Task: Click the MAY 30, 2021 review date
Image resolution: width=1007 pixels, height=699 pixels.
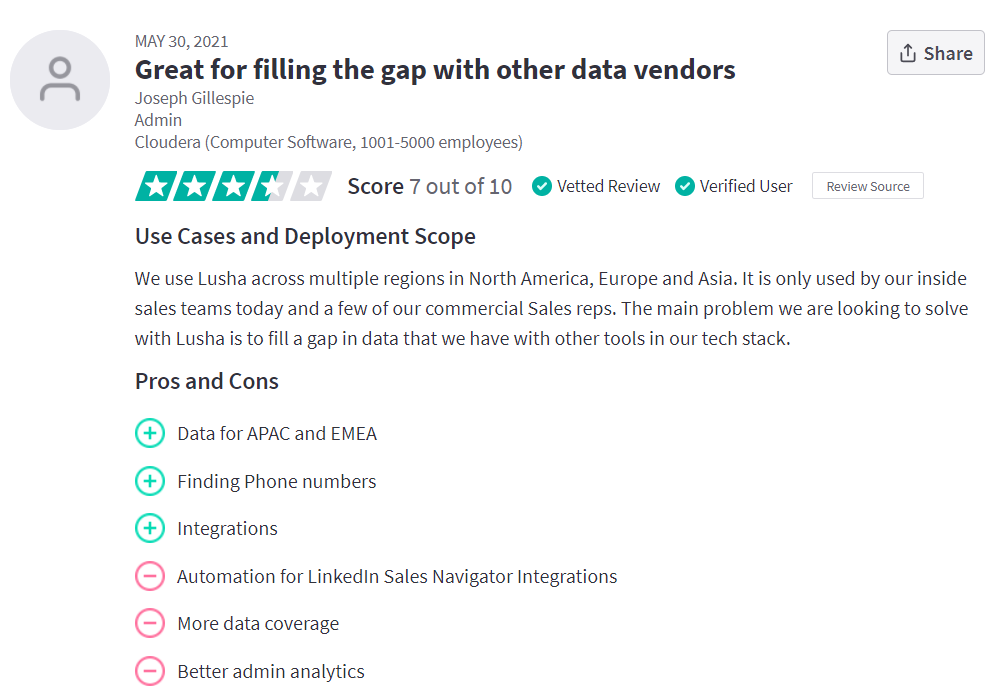Action: pos(181,42)
